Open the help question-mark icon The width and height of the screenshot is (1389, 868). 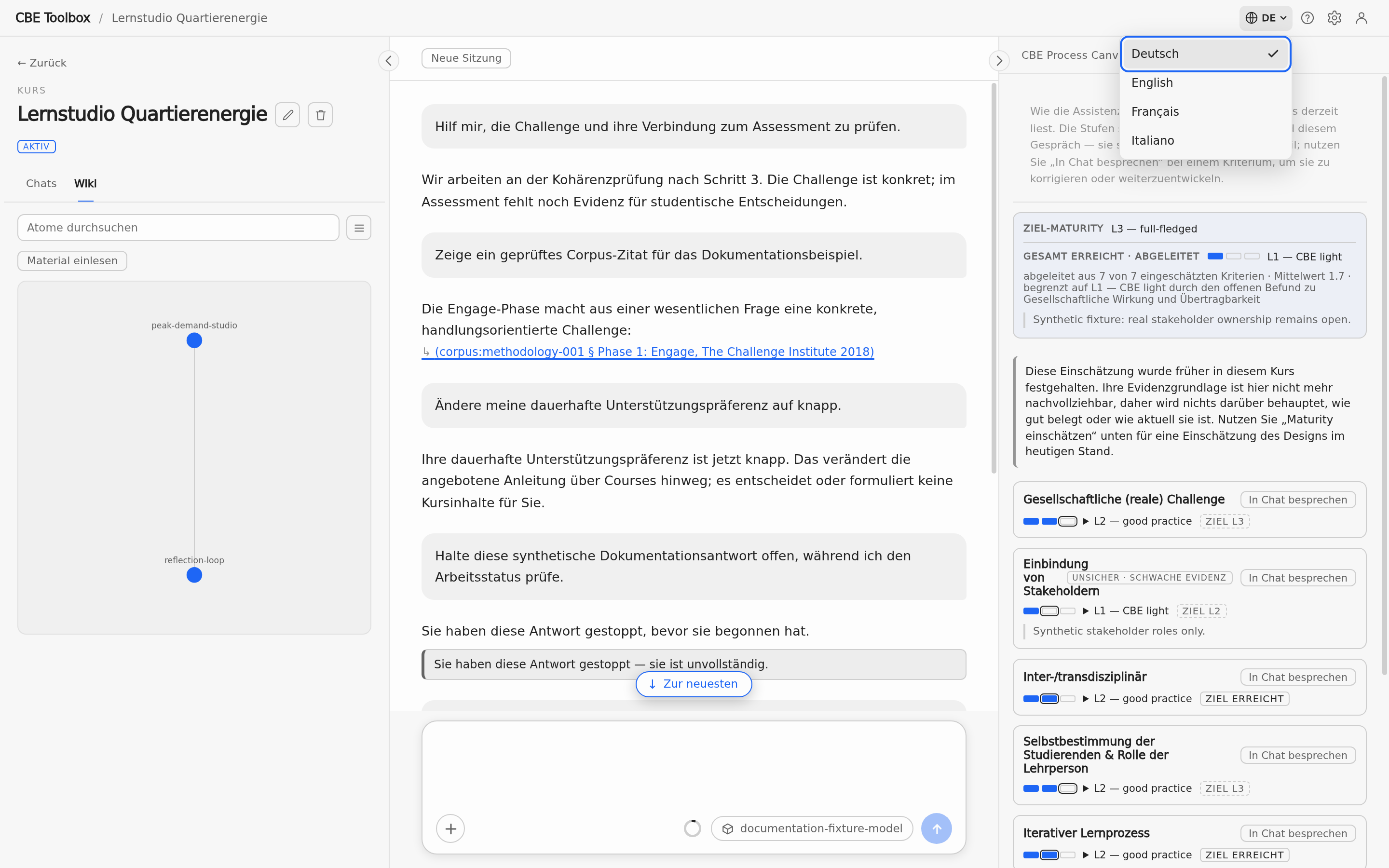tap(1307, 18)
